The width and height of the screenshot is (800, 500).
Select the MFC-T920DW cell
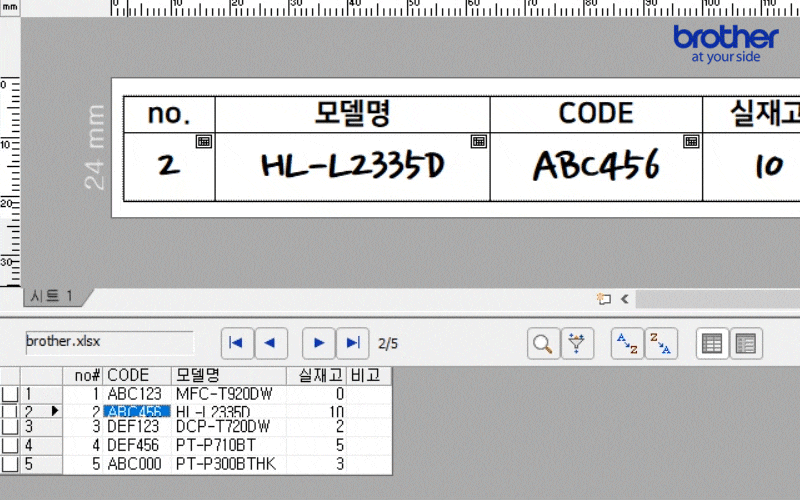click(229, 394)
